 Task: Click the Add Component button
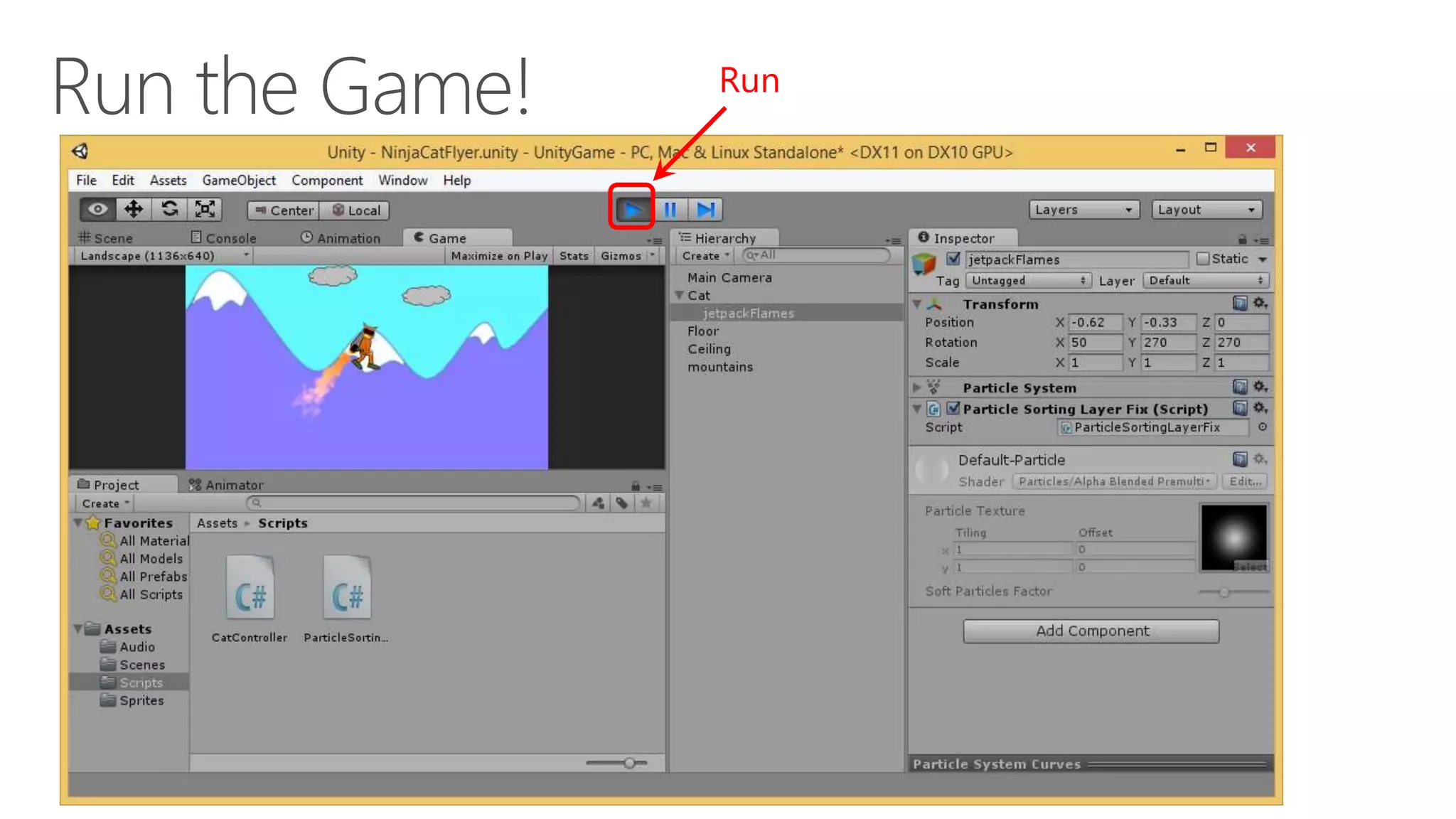point(1091,631)
